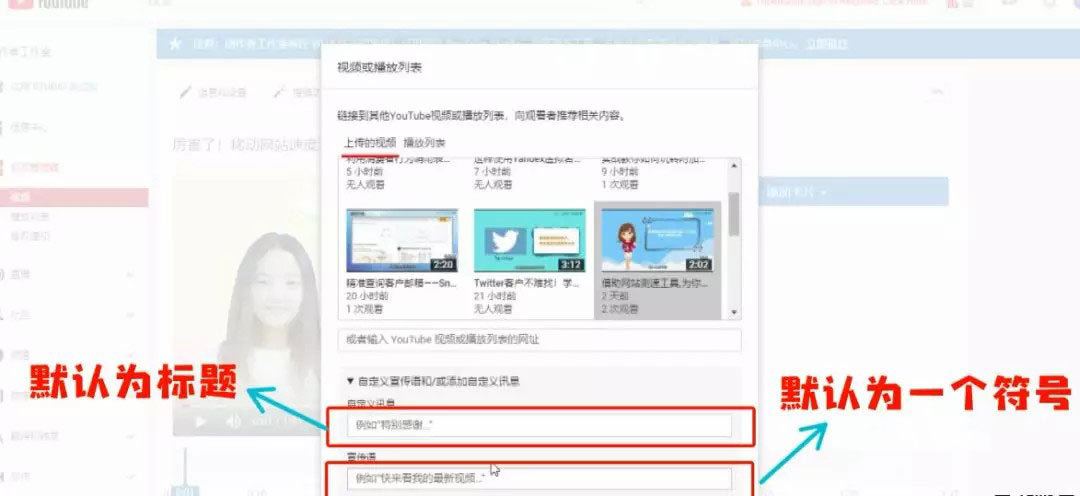Click the 9 小时前 video entry text

click(620, 172)
